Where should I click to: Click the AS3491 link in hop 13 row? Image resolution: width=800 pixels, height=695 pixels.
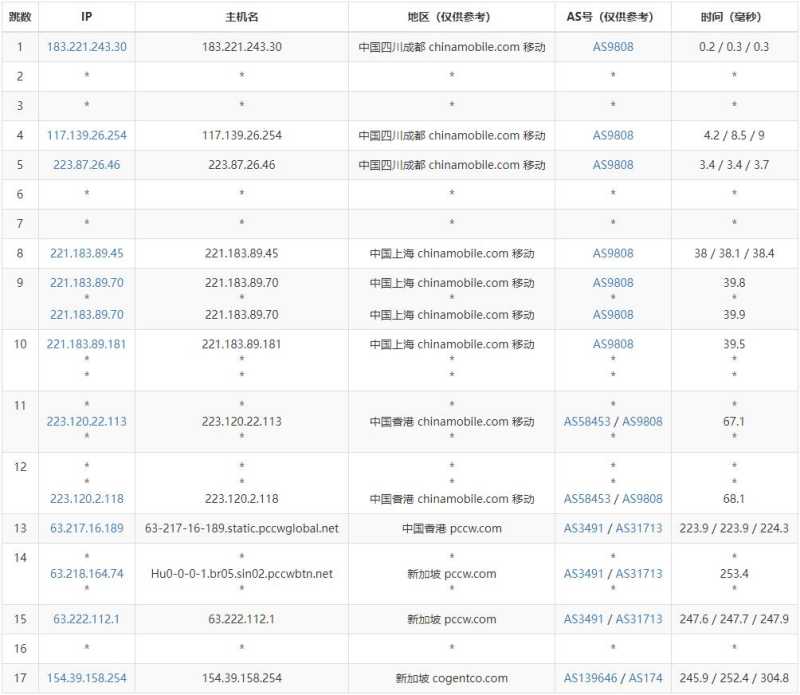coord(584,528)
